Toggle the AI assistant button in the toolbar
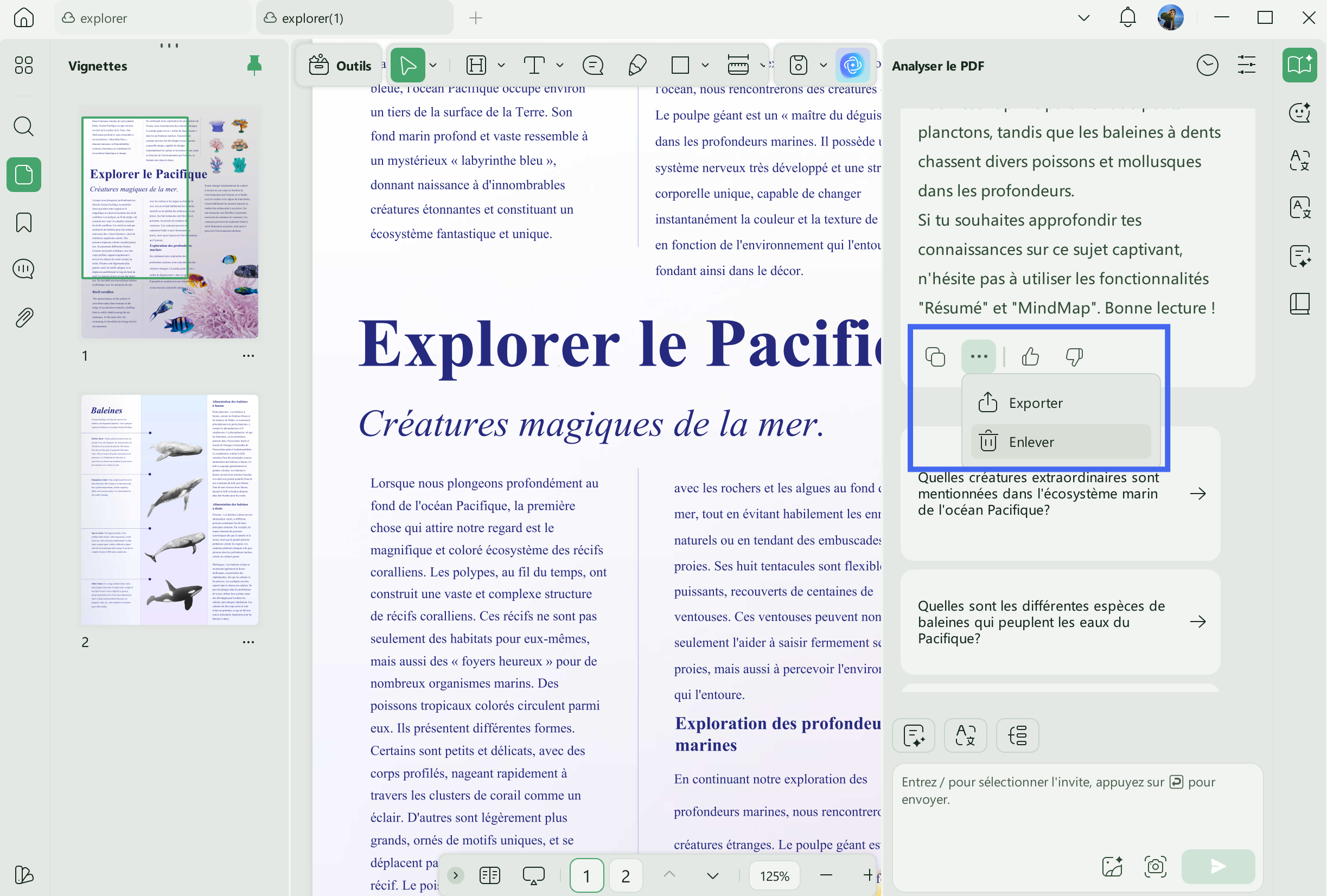Image resolution: width=1327 pixels, height=896 pixels. tap(852, 66)
